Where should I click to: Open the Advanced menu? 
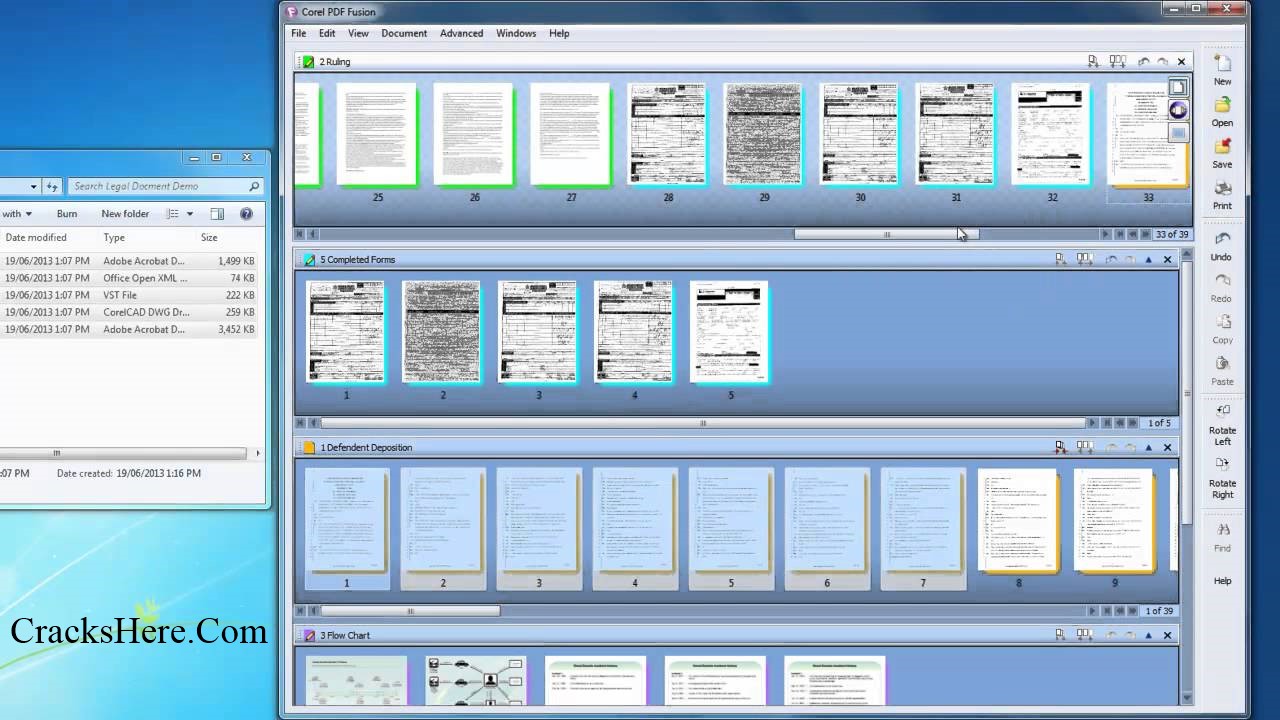461,33
